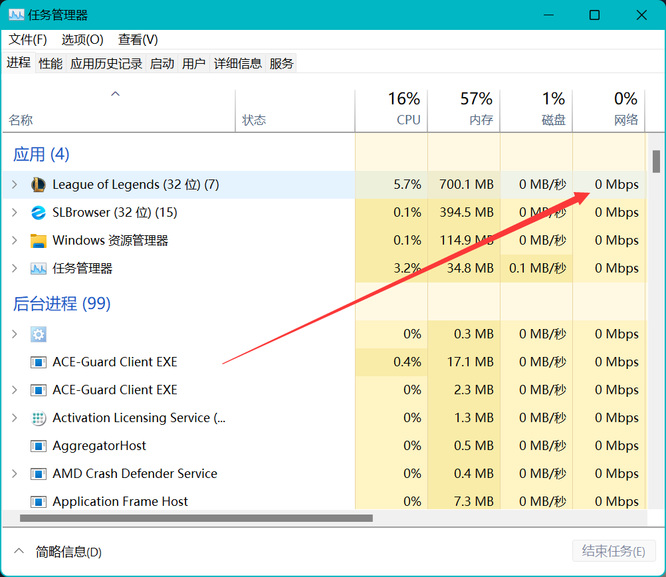The width and height of the screenshot is (666, 577).
Task: Switch to the 性能 tab
Action: tap(50, 63)
